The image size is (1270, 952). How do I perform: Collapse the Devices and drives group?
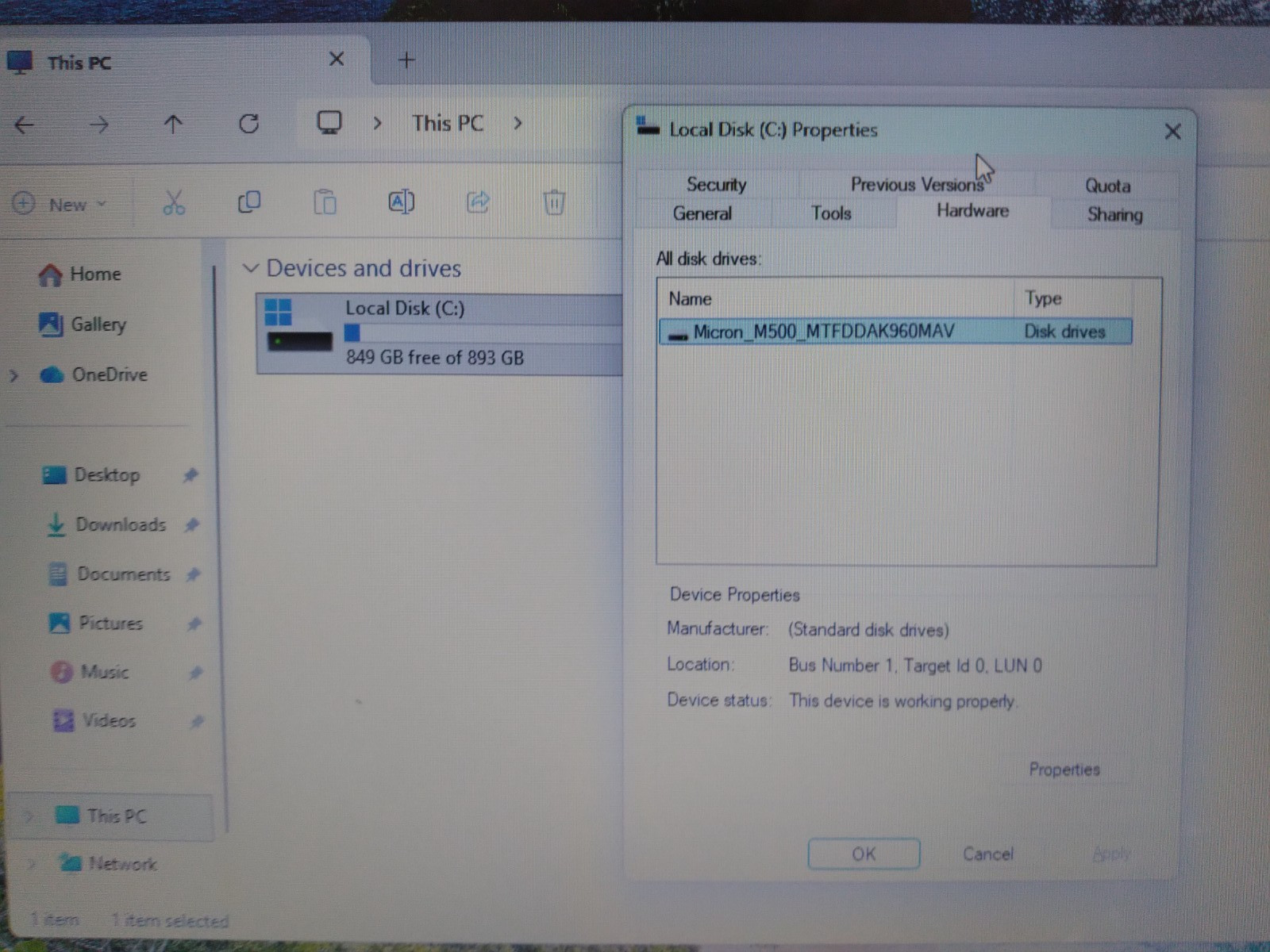[251, 269]
